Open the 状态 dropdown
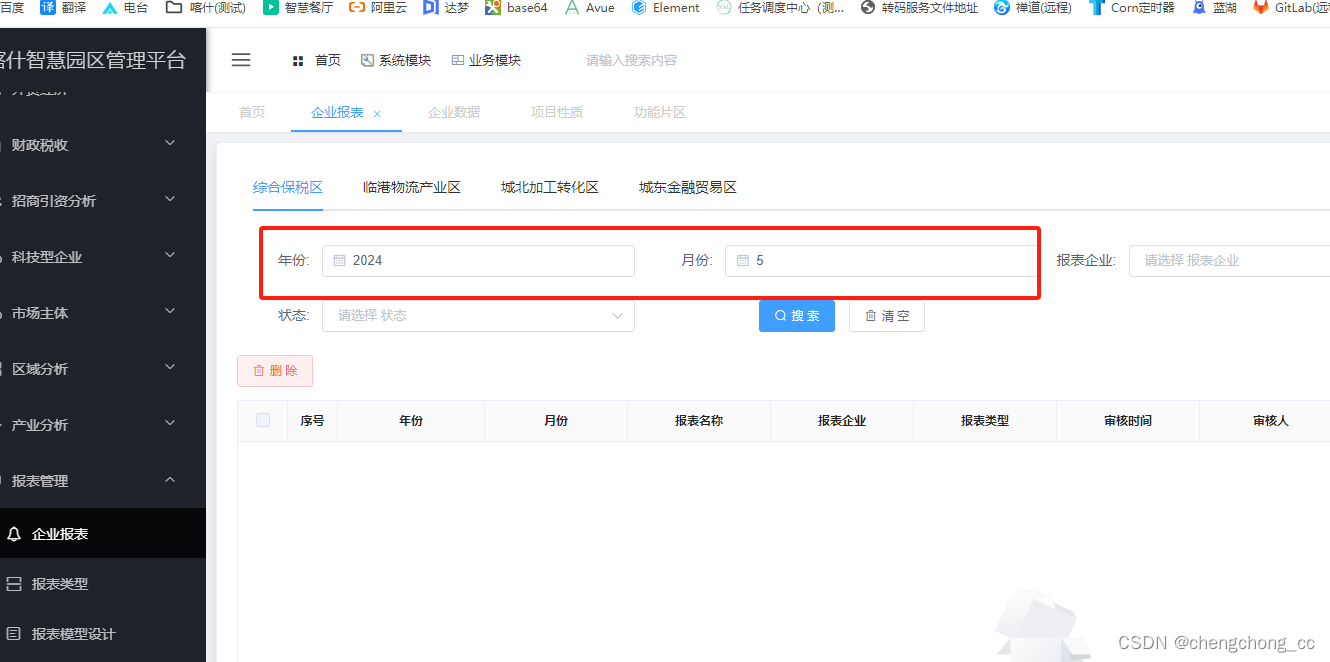Image resolution: width=1330 pixels, height=662 pixels. 478,315
